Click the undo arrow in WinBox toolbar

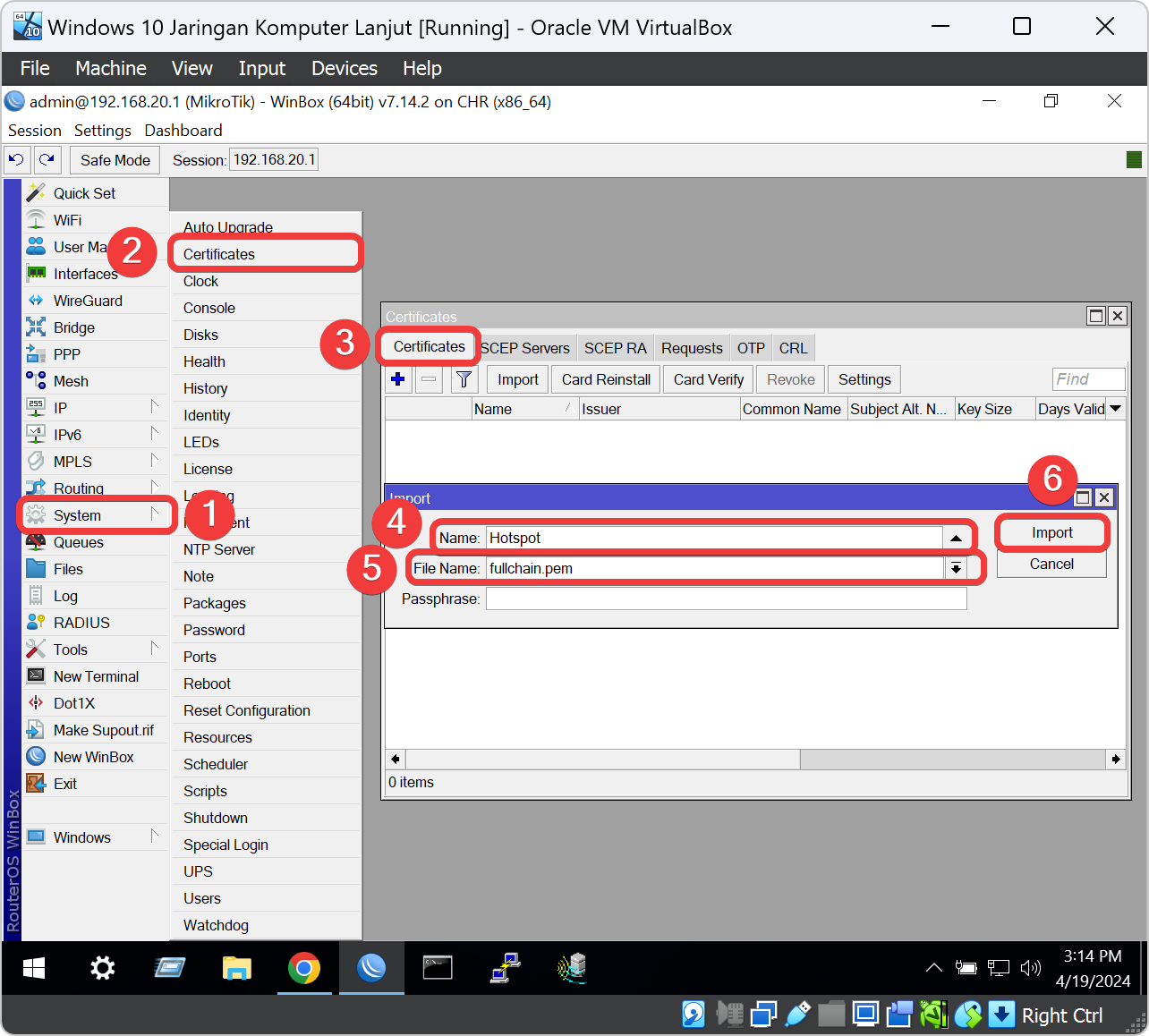tap(16, 160)
